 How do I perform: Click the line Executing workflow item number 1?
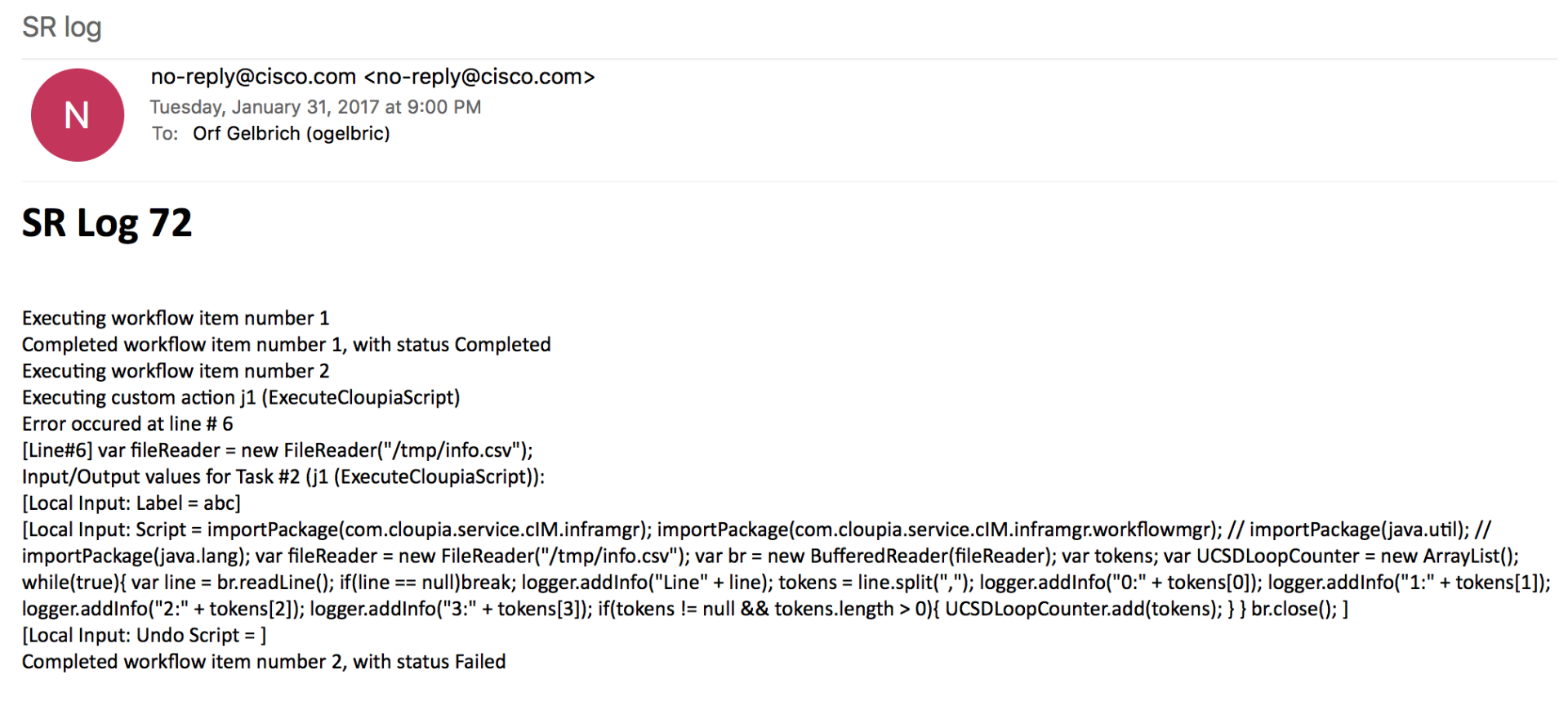coord(176,318)
